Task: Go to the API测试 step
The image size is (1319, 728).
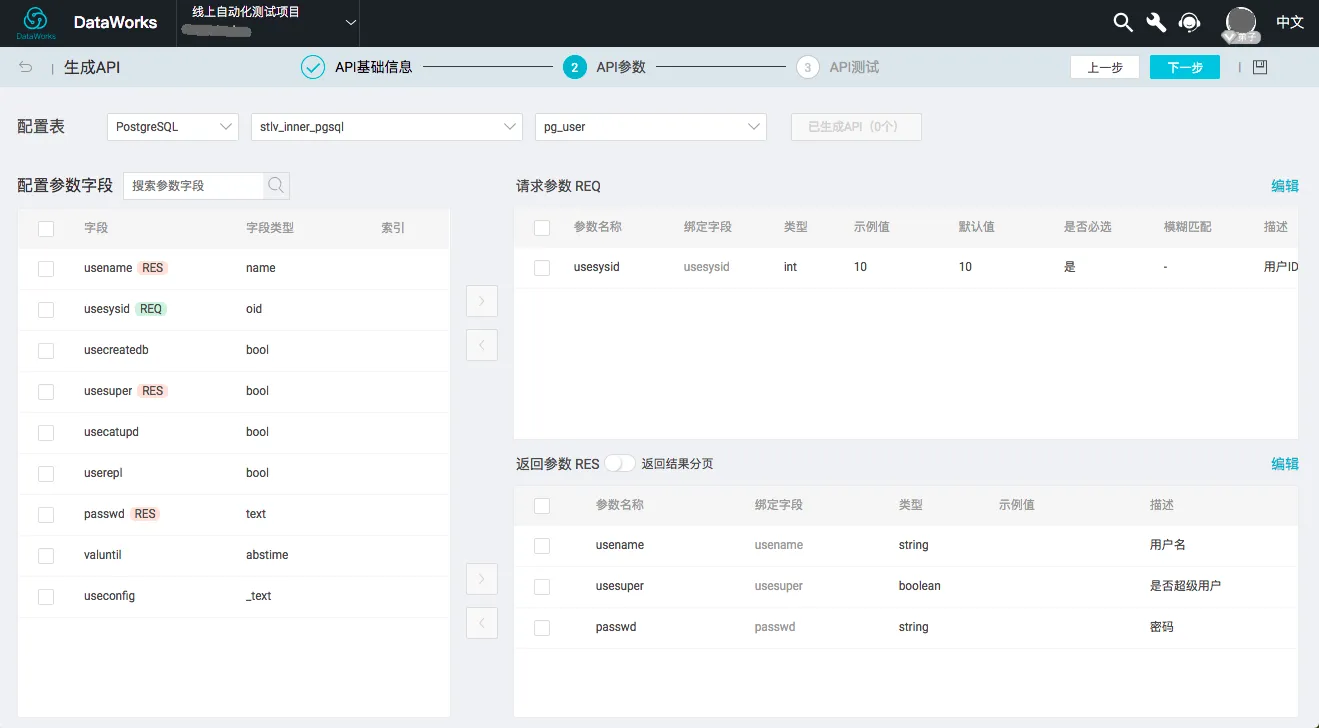Action: (854, 67)
